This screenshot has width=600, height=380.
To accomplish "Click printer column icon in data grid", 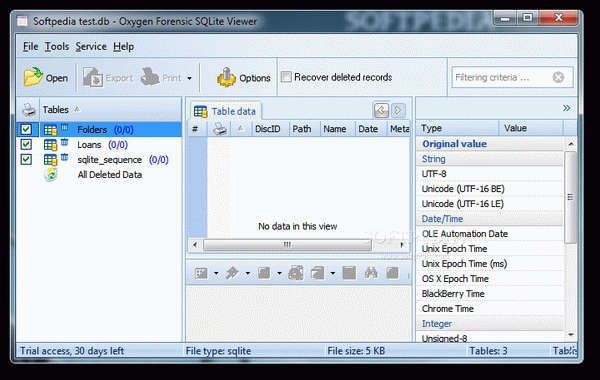I will [220, 129].
